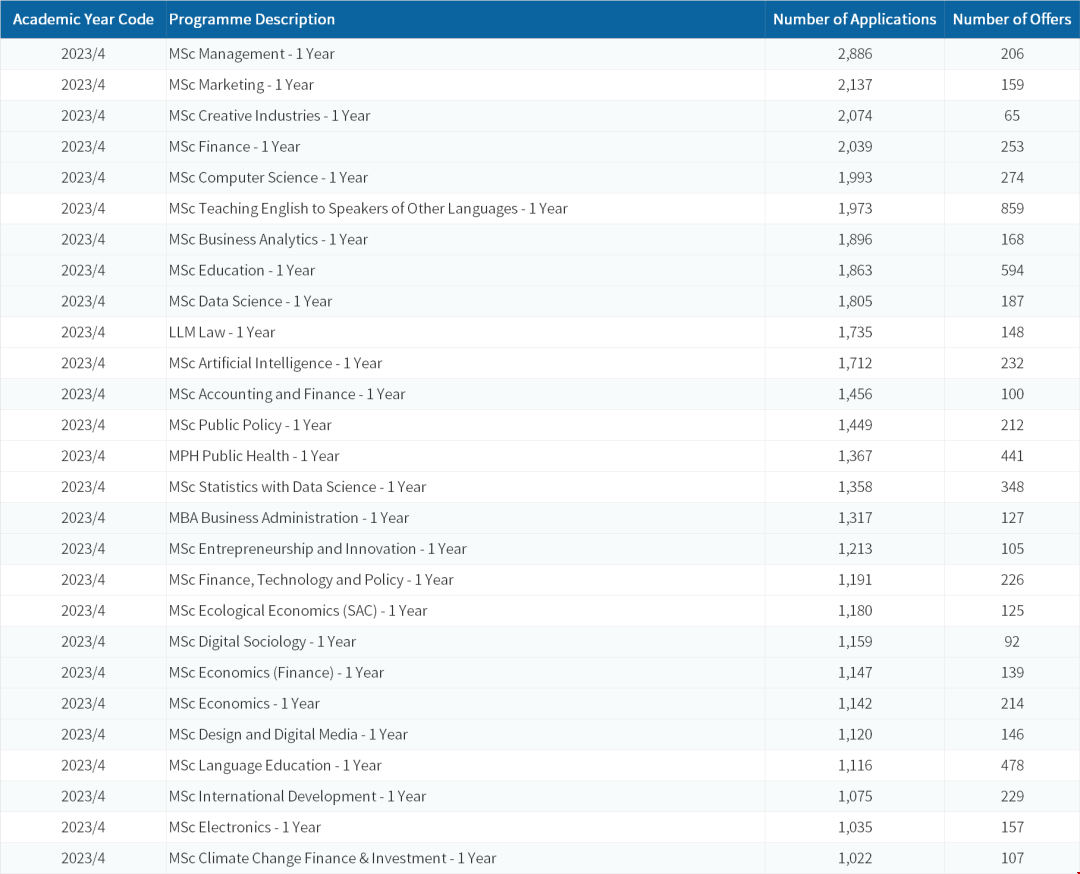
Task: Select the MSc Management - 1 Year row
Action: [x=252, y=54]
